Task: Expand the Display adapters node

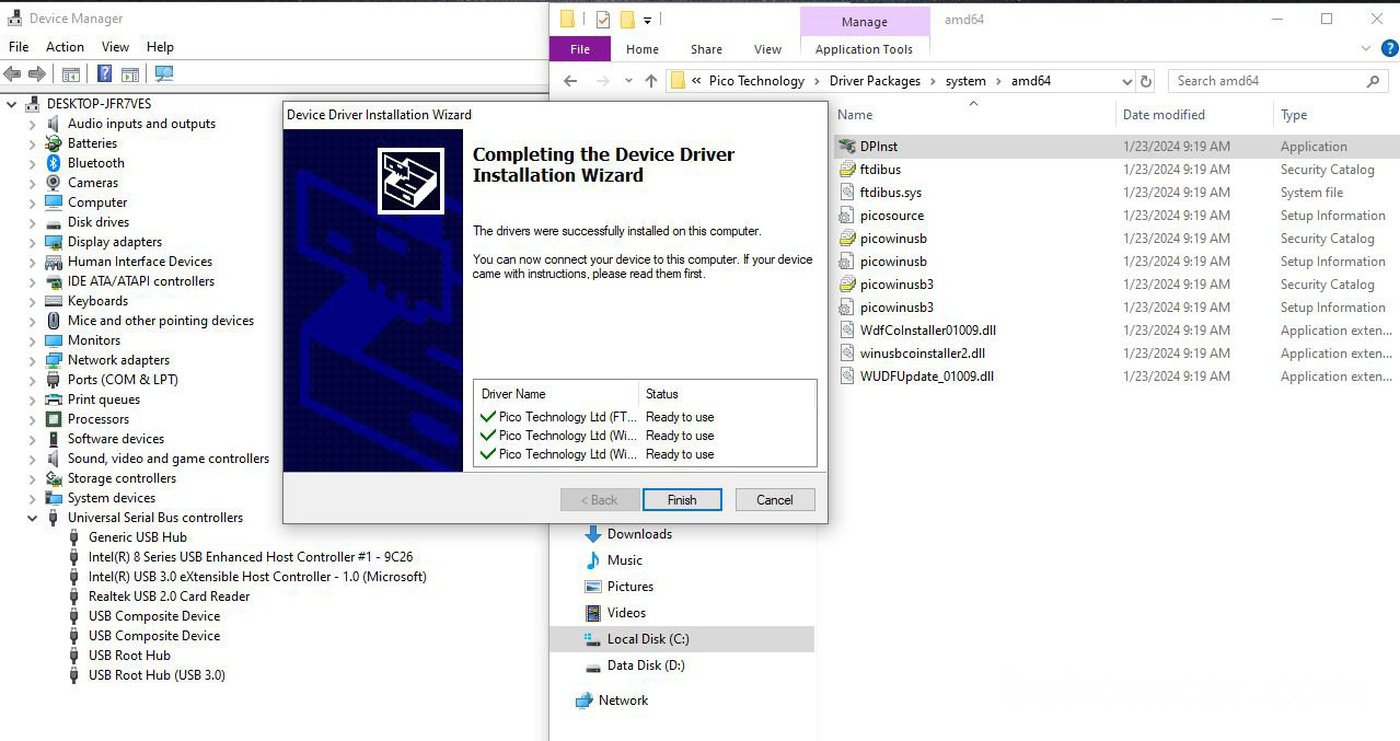Action: (x=32, y=242)
